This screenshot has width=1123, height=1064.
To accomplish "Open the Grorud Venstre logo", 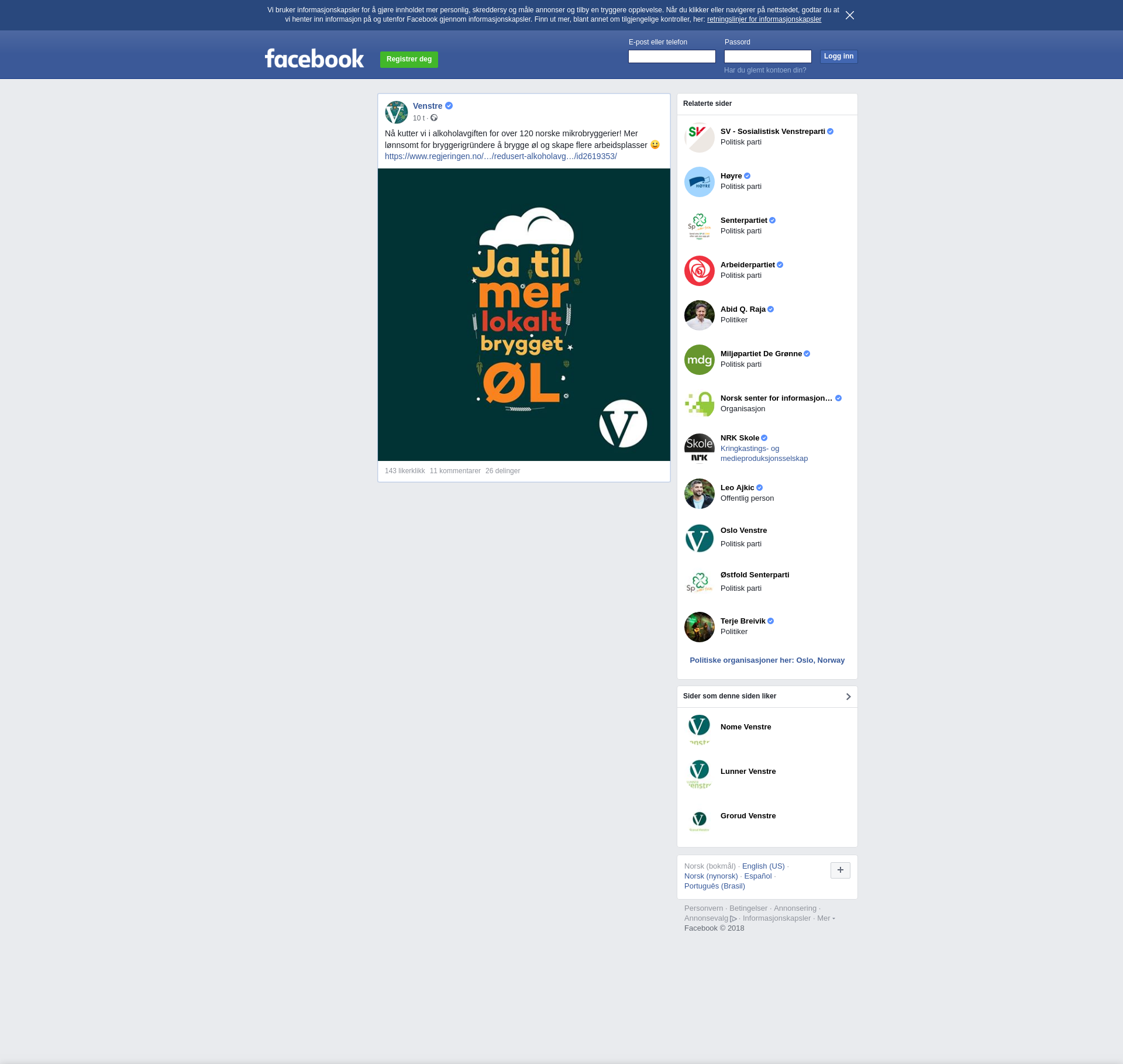I will click(700, 818).
